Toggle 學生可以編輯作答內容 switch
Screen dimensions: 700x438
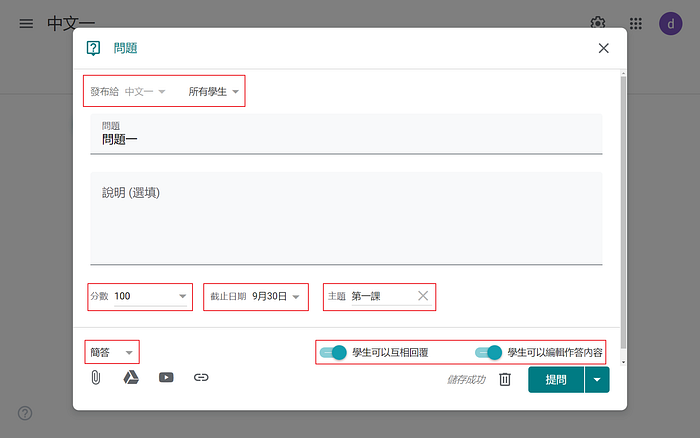[x=488, y=352]
